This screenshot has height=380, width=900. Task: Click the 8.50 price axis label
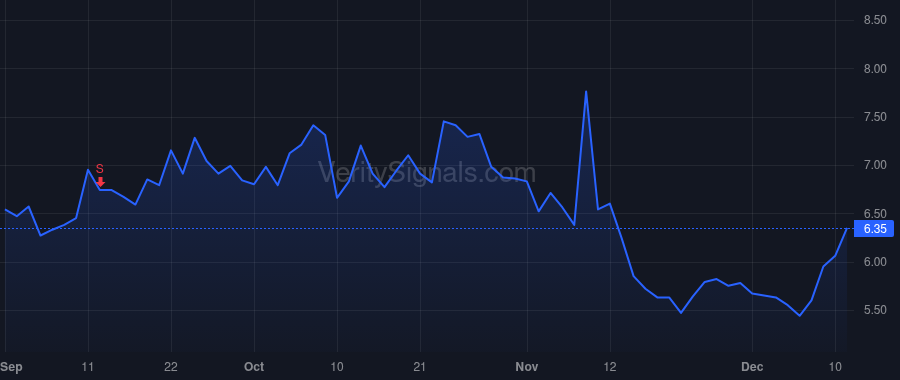point(875,20)
